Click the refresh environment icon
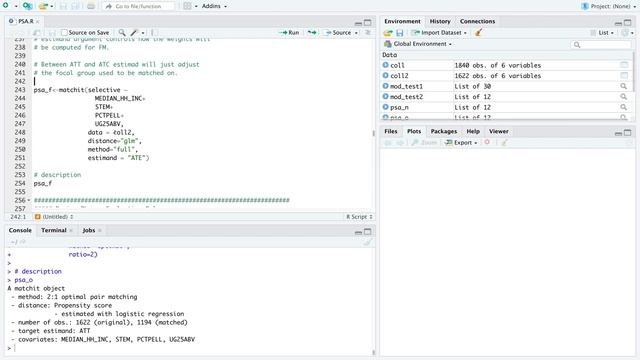The width and height of the screenshot is (640, 360). click(624, 33)
